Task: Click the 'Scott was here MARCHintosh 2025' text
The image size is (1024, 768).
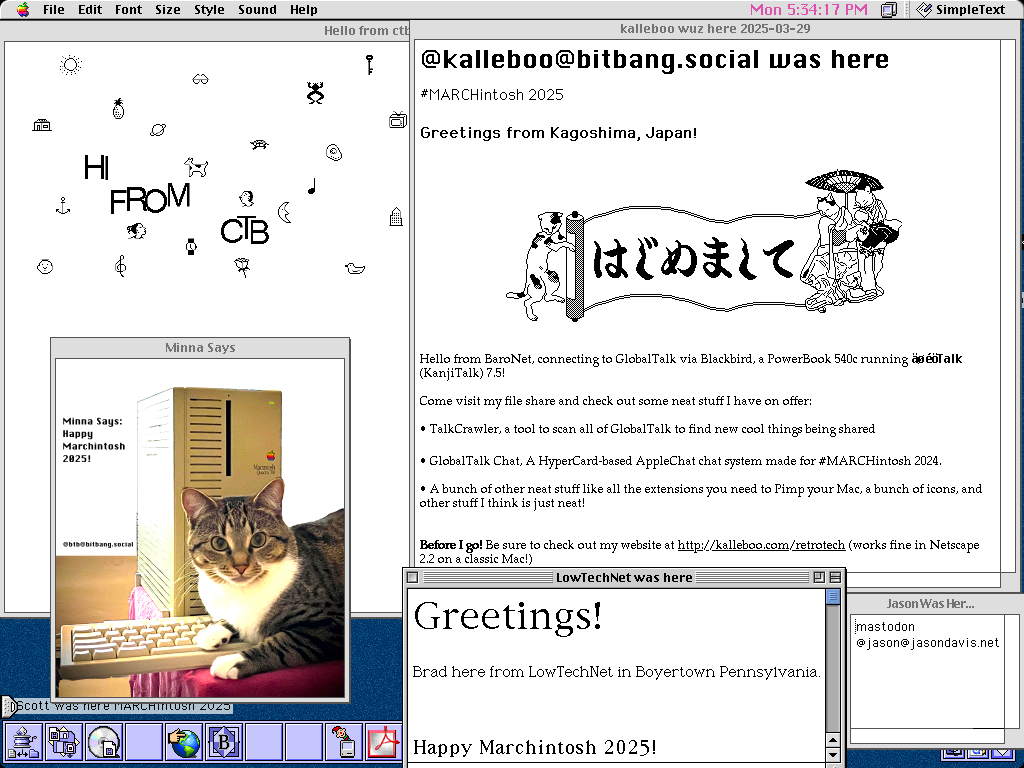Action: click(123, 706)
